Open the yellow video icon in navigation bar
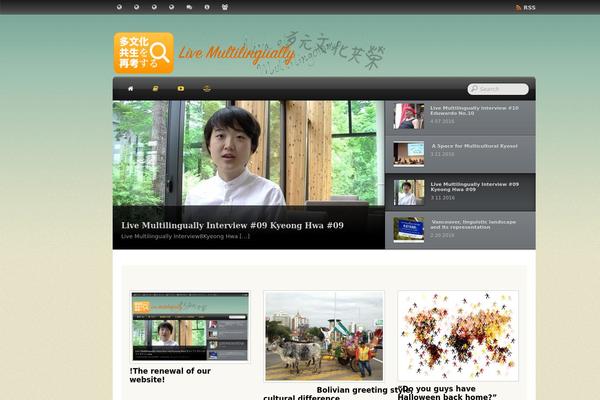 click(x=181, y=88)
